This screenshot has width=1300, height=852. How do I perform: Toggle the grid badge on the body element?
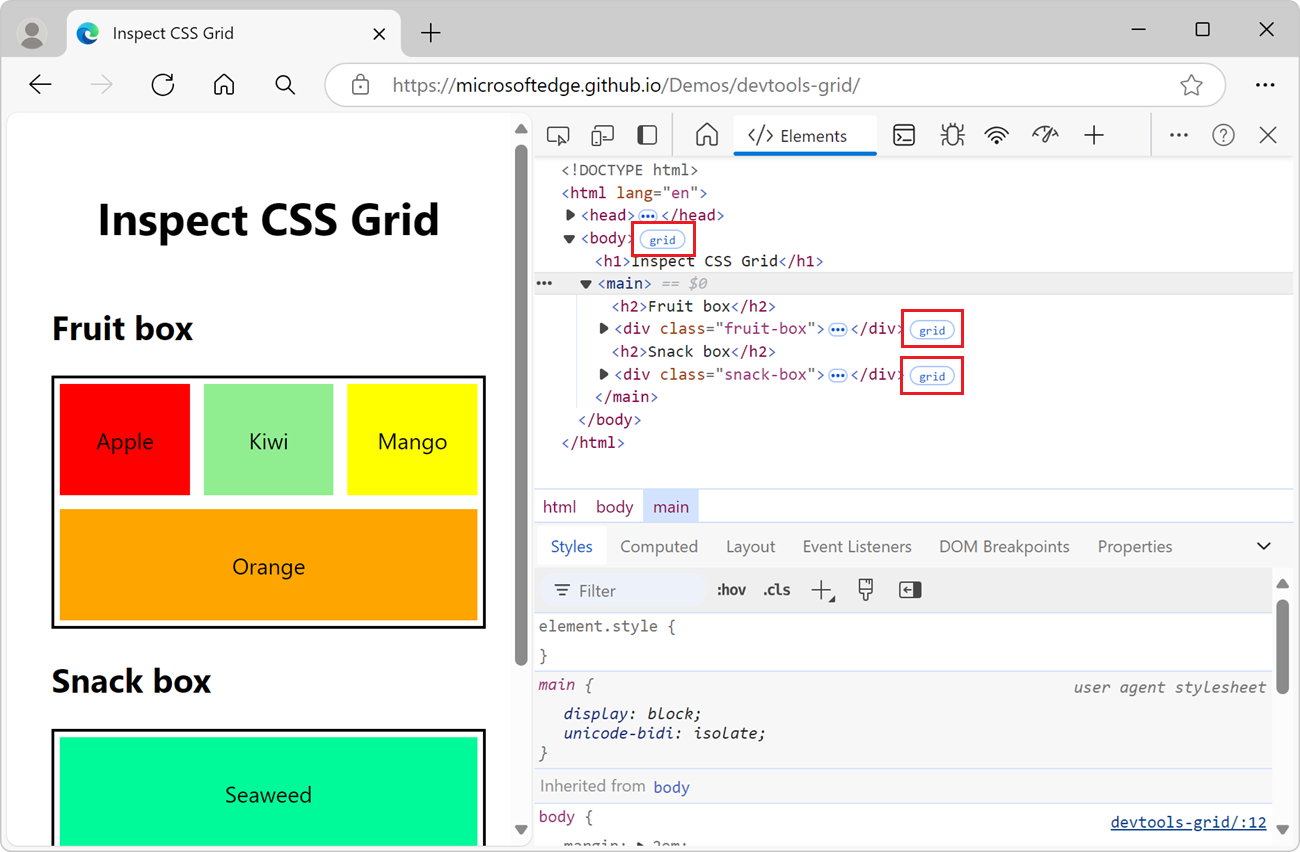pyautogui.click(x=663, y=239)
